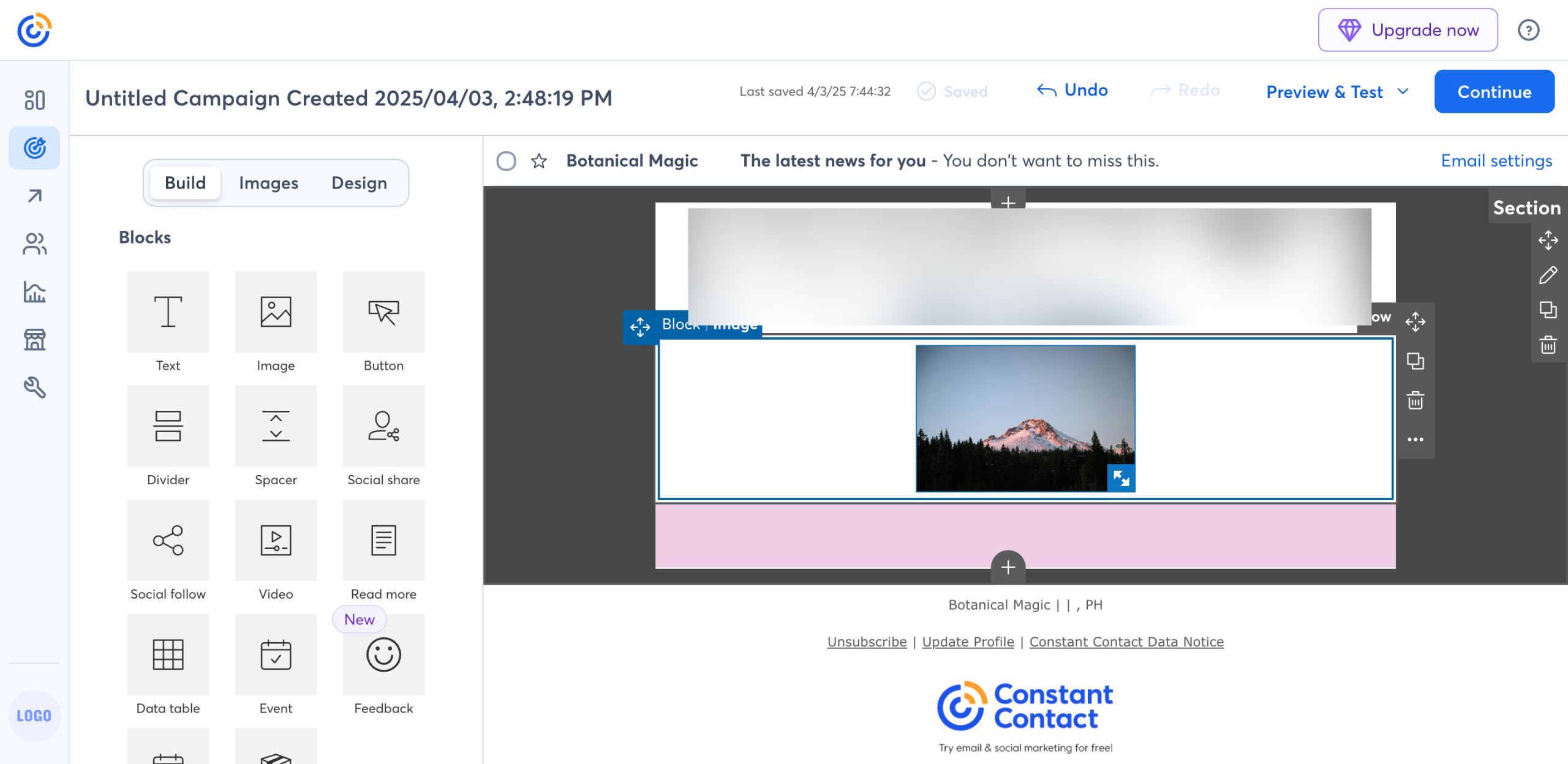Delete the selected row via trash icon
1568x764 pixels.
click(1415, 400)
